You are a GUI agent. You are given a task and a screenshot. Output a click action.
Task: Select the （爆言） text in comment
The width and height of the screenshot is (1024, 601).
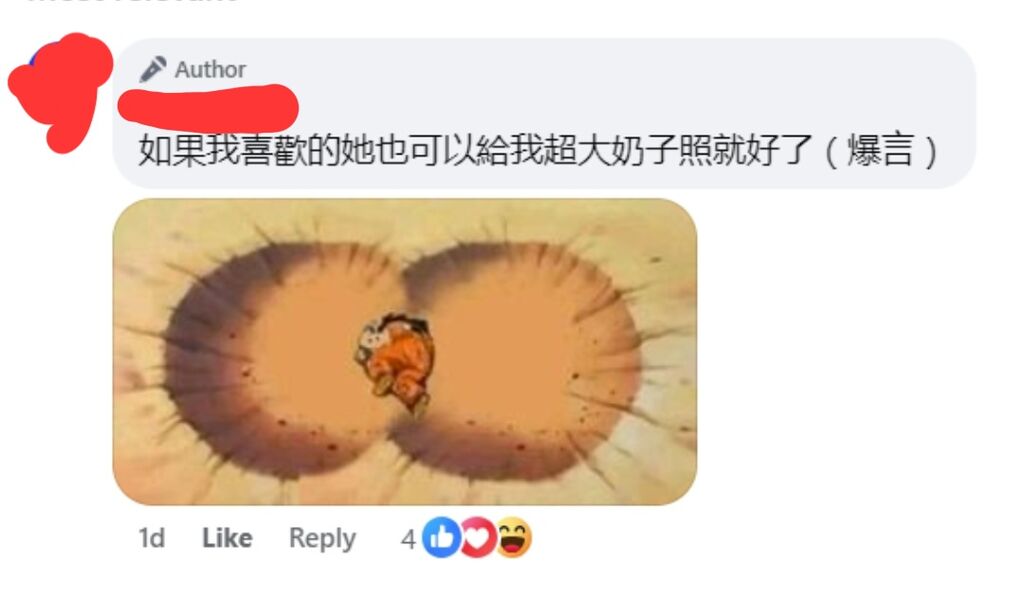(881, 150)
